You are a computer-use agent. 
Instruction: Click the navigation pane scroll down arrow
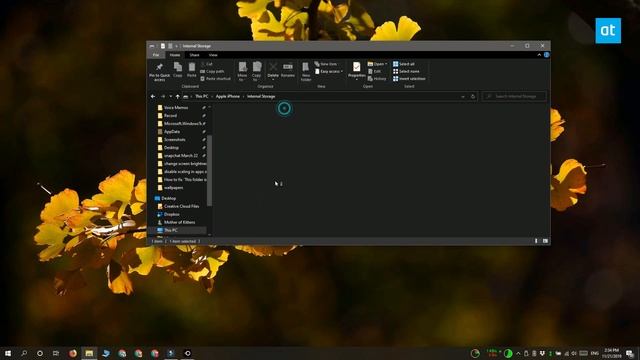pyautogui.click(x=210, y=235)
